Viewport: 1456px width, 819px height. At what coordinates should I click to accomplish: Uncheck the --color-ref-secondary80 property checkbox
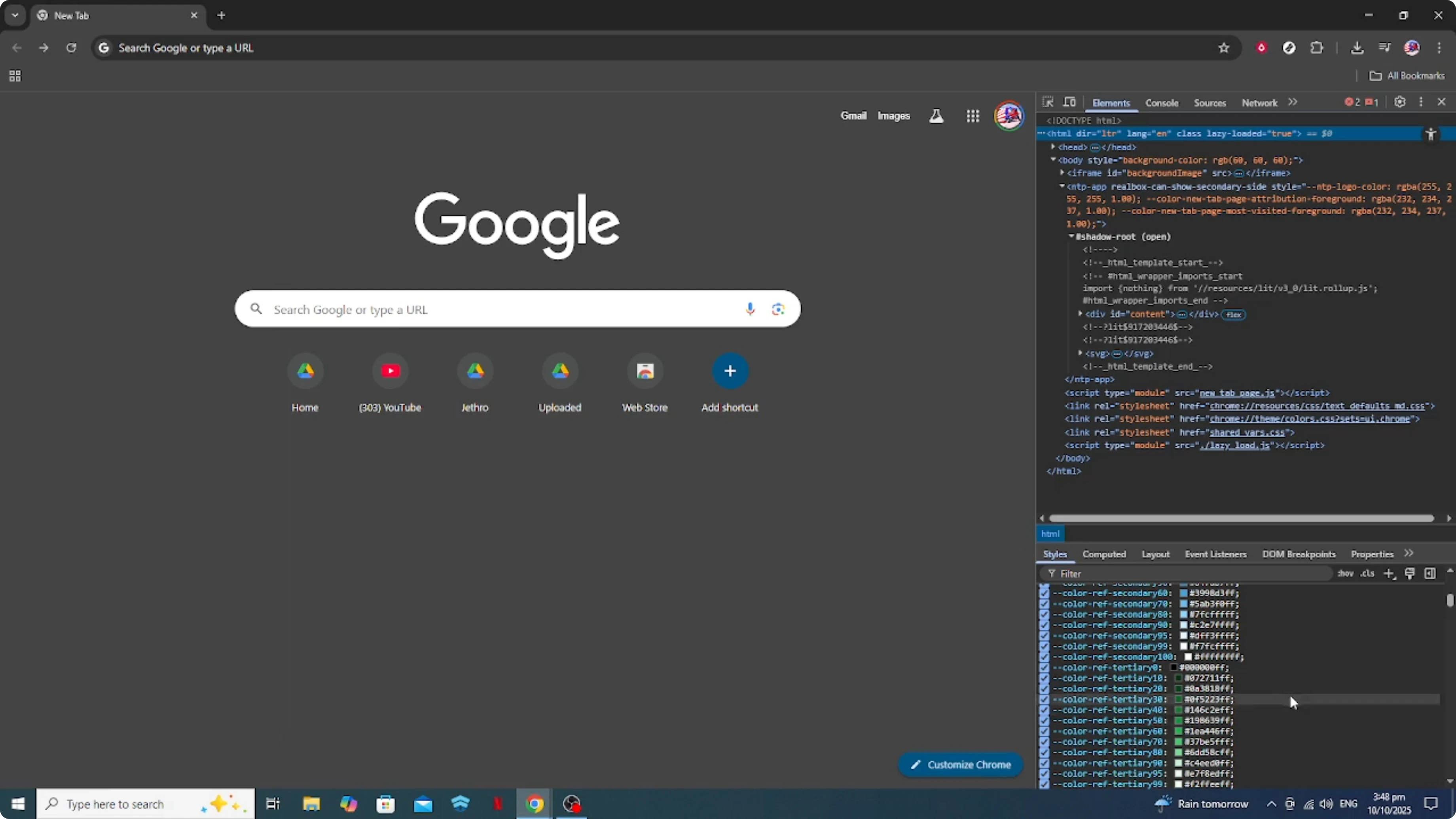pos(1044,615)
